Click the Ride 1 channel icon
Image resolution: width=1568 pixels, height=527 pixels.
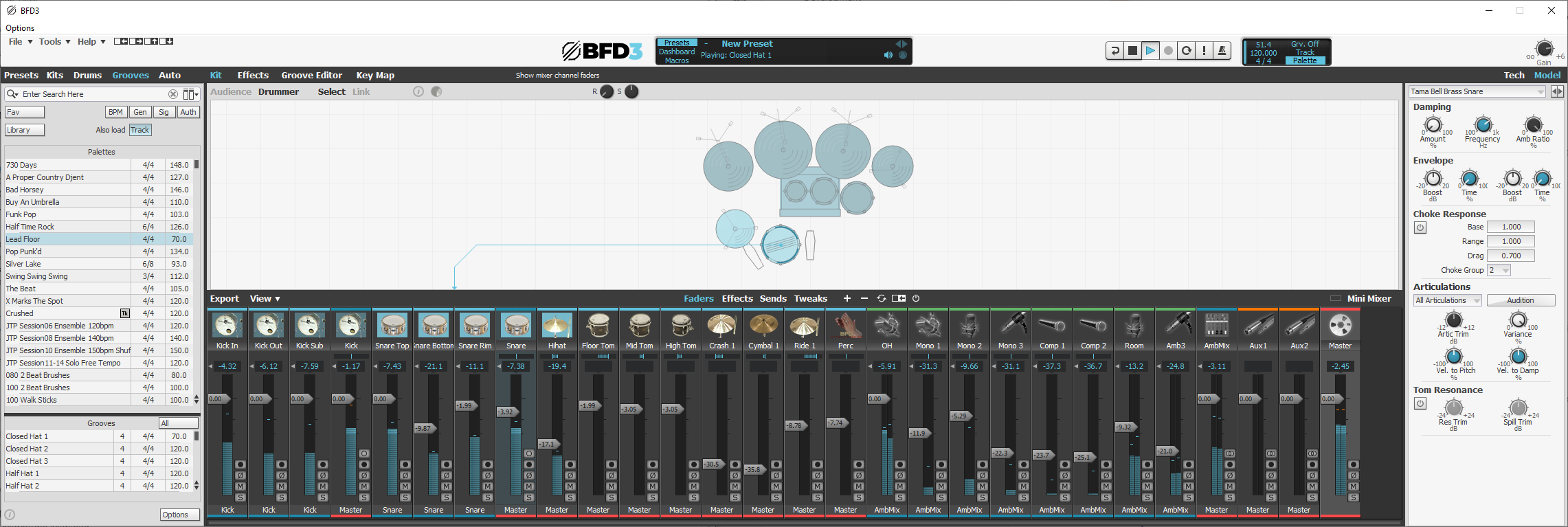click(x=805, y=325)
